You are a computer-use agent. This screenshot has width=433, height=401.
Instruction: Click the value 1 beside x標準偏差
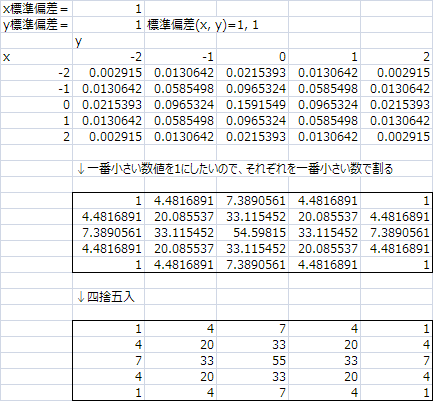[x=108, y=9]
